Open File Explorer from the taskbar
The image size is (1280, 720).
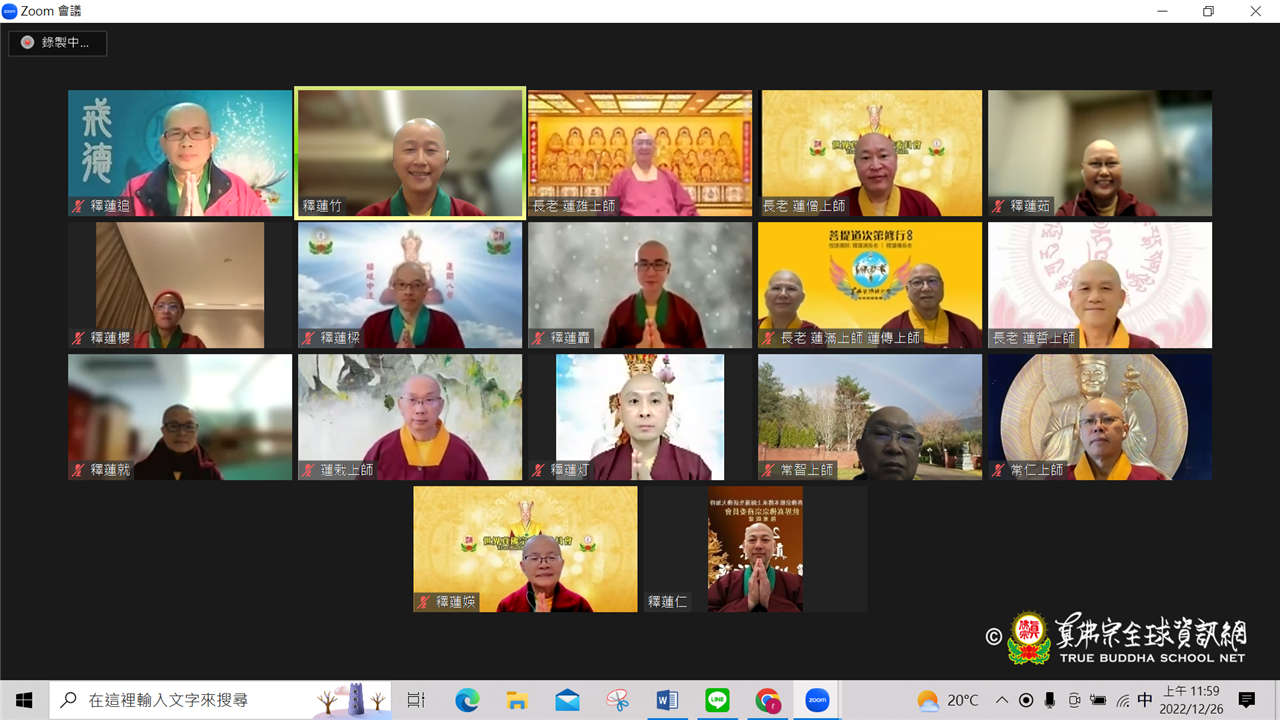pyautogui.click(x=517, y=700)
